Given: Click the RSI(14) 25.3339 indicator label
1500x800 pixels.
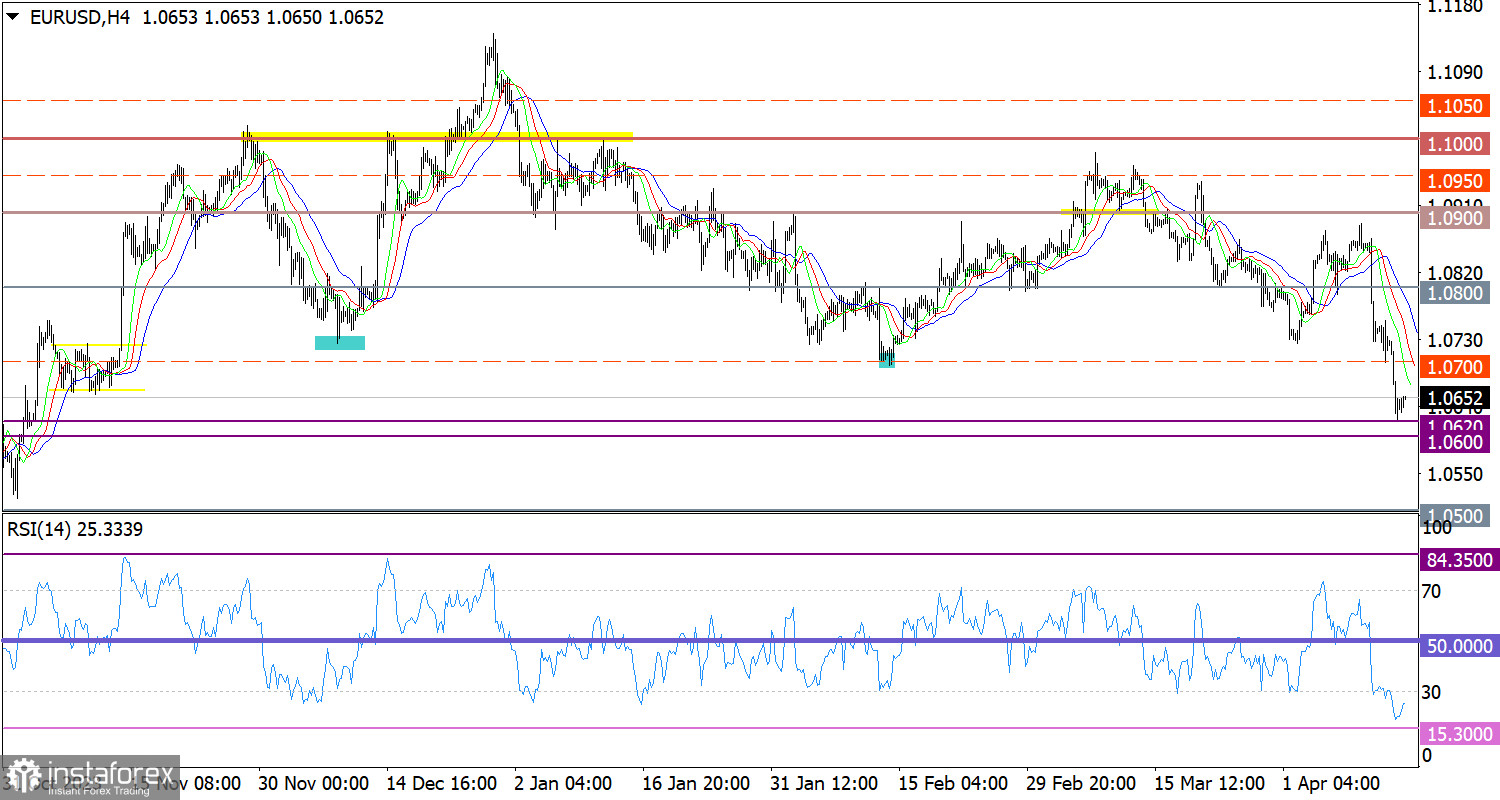Looking at the screenshot, I should [75, 530].
